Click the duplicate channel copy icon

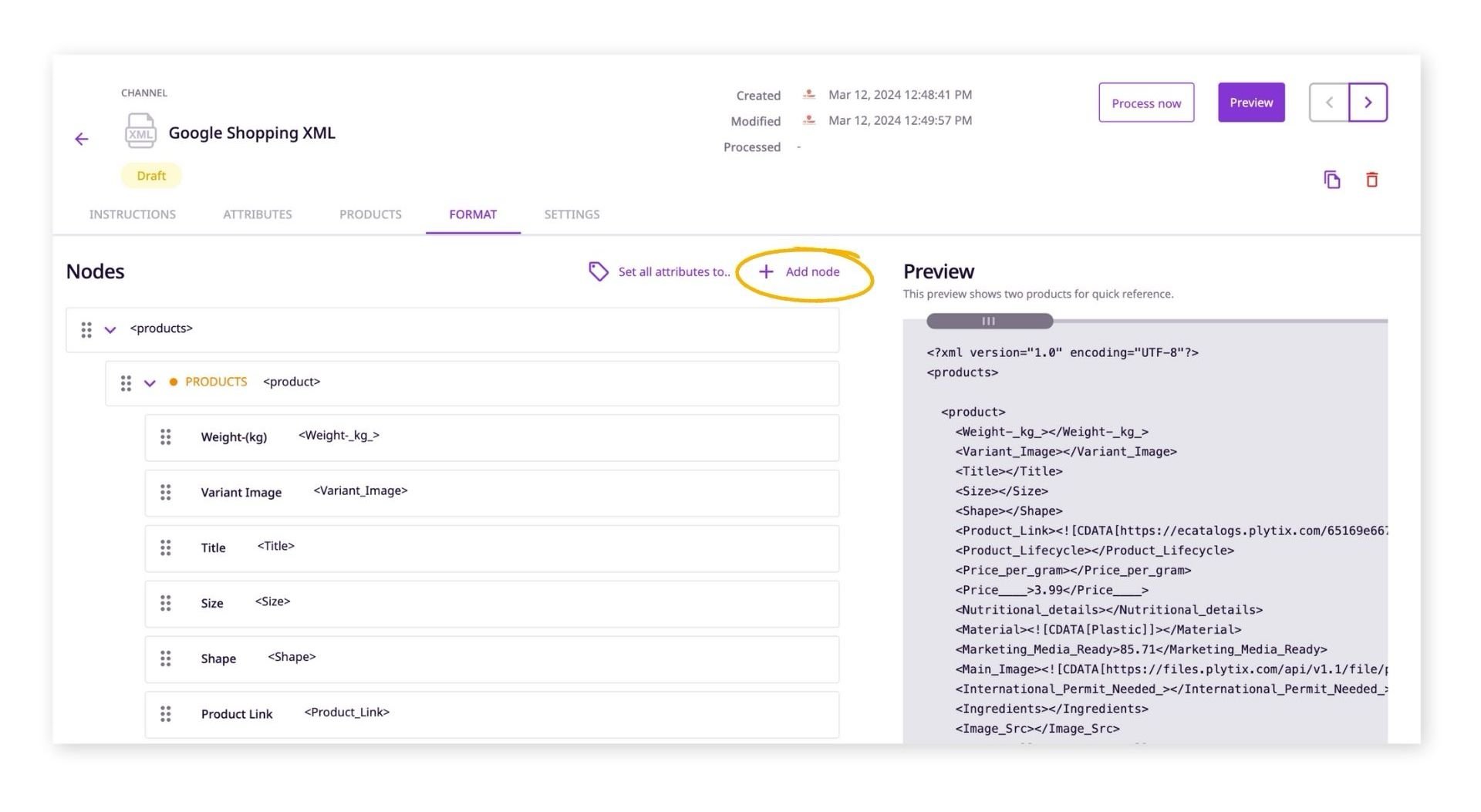click(x=1331, y=180)
